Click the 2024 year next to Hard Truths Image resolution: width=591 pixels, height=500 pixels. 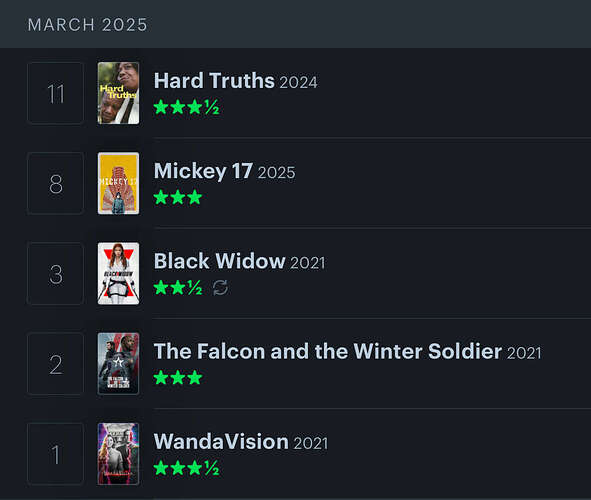299,83
